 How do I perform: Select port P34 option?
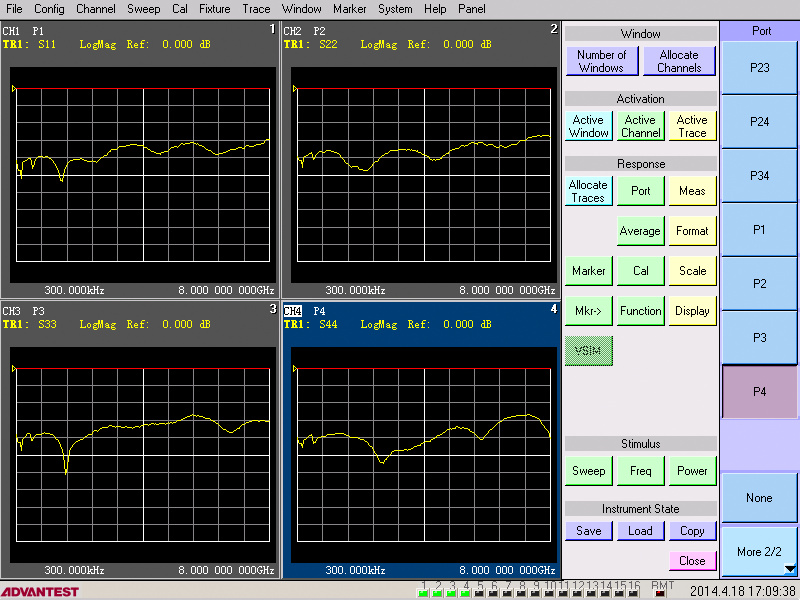tap(759, 176)
